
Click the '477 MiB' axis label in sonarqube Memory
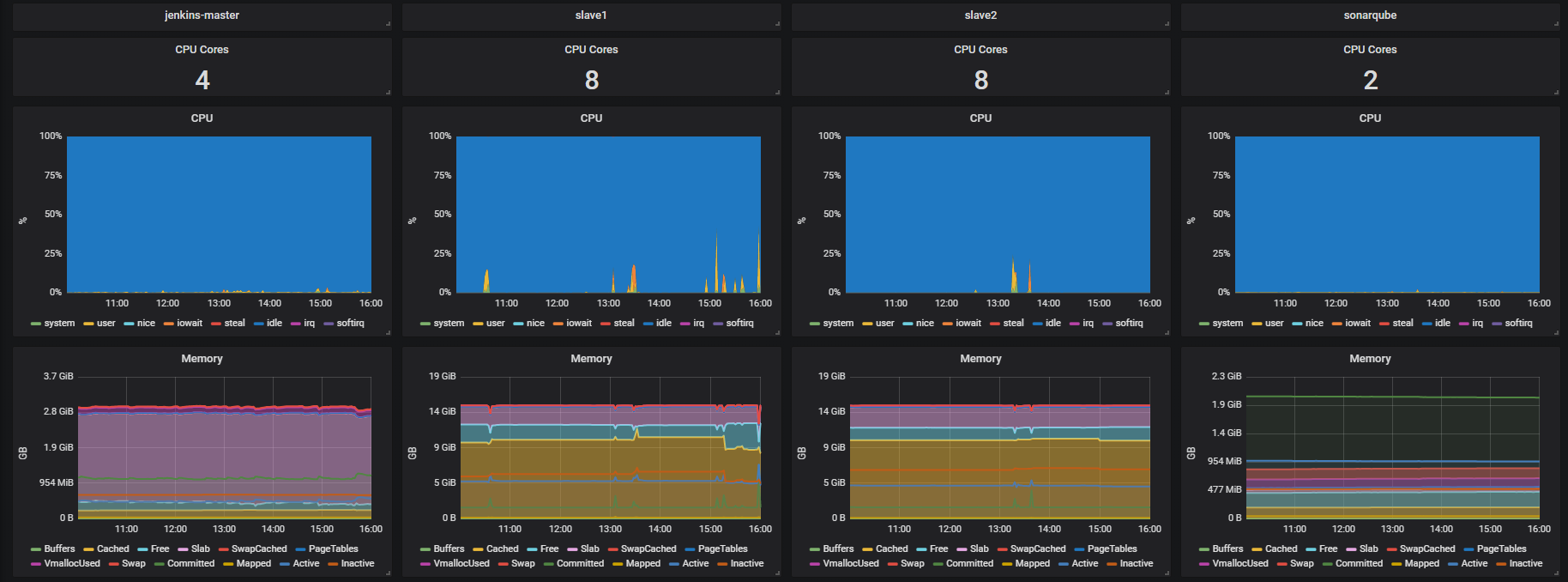(1225, 489)
